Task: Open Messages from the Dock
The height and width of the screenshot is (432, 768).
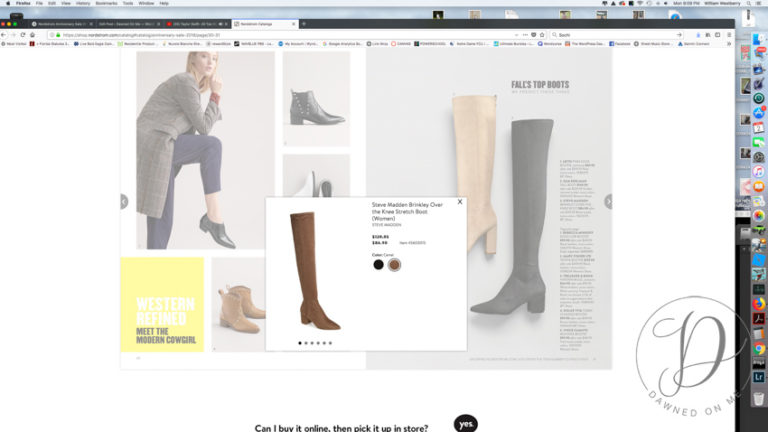Action: click(759, 142)
